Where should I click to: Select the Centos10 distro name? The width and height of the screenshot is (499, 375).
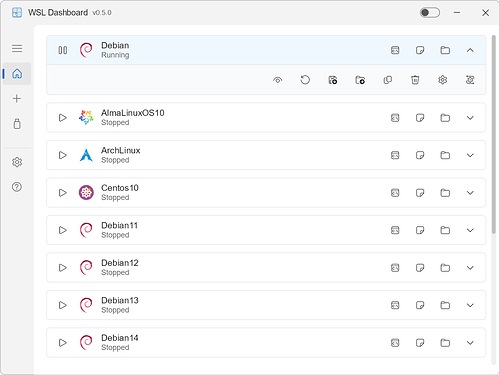pyautogui.click(x=120, y=188)
